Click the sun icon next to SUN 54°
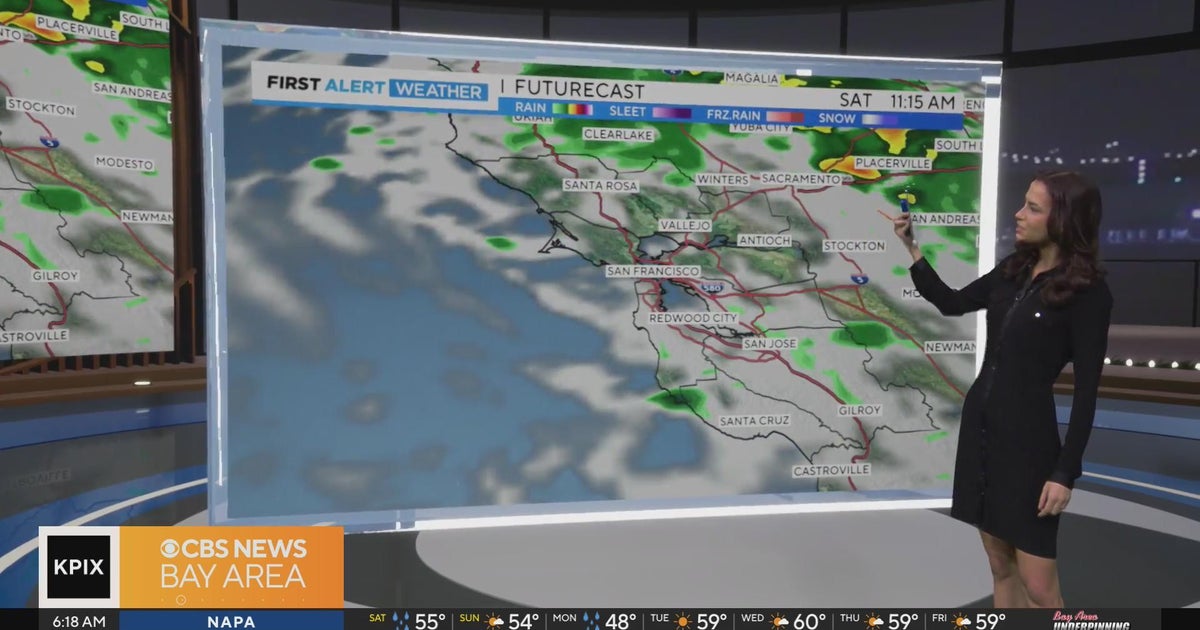The width and height of the screenshot is (1200, 630). [x=495, y=618]
